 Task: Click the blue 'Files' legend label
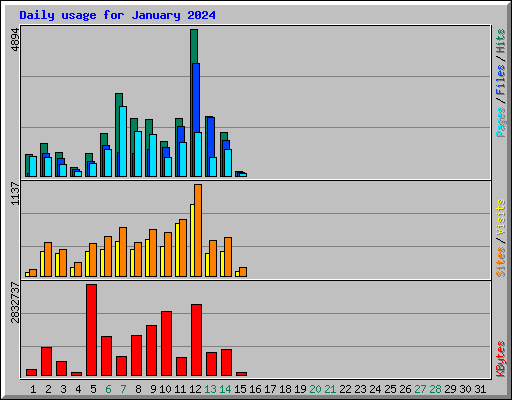[501, 80]
